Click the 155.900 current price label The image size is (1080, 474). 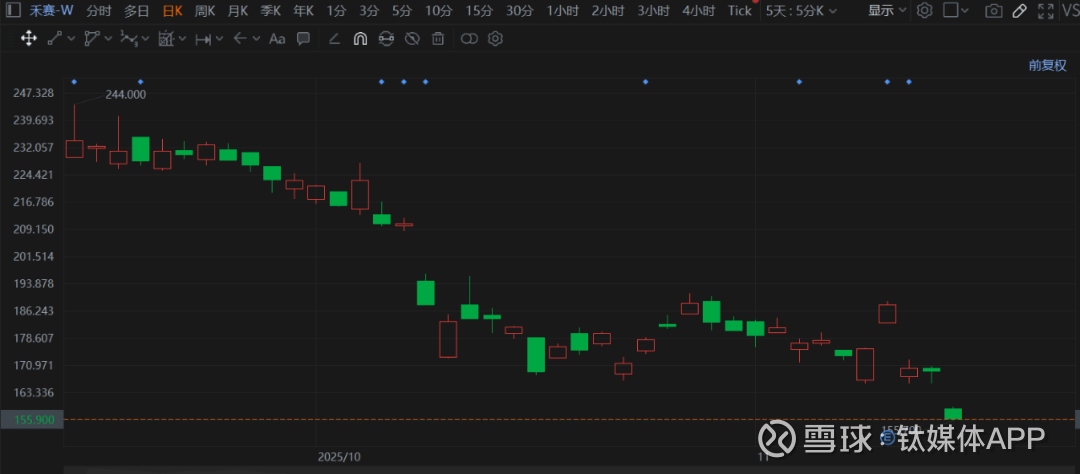point(32,420)
